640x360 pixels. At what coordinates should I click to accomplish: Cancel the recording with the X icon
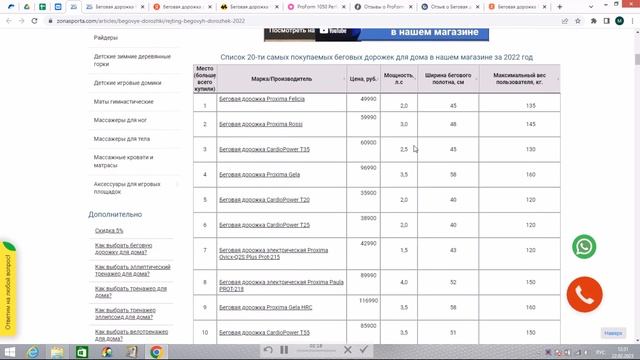348,350
